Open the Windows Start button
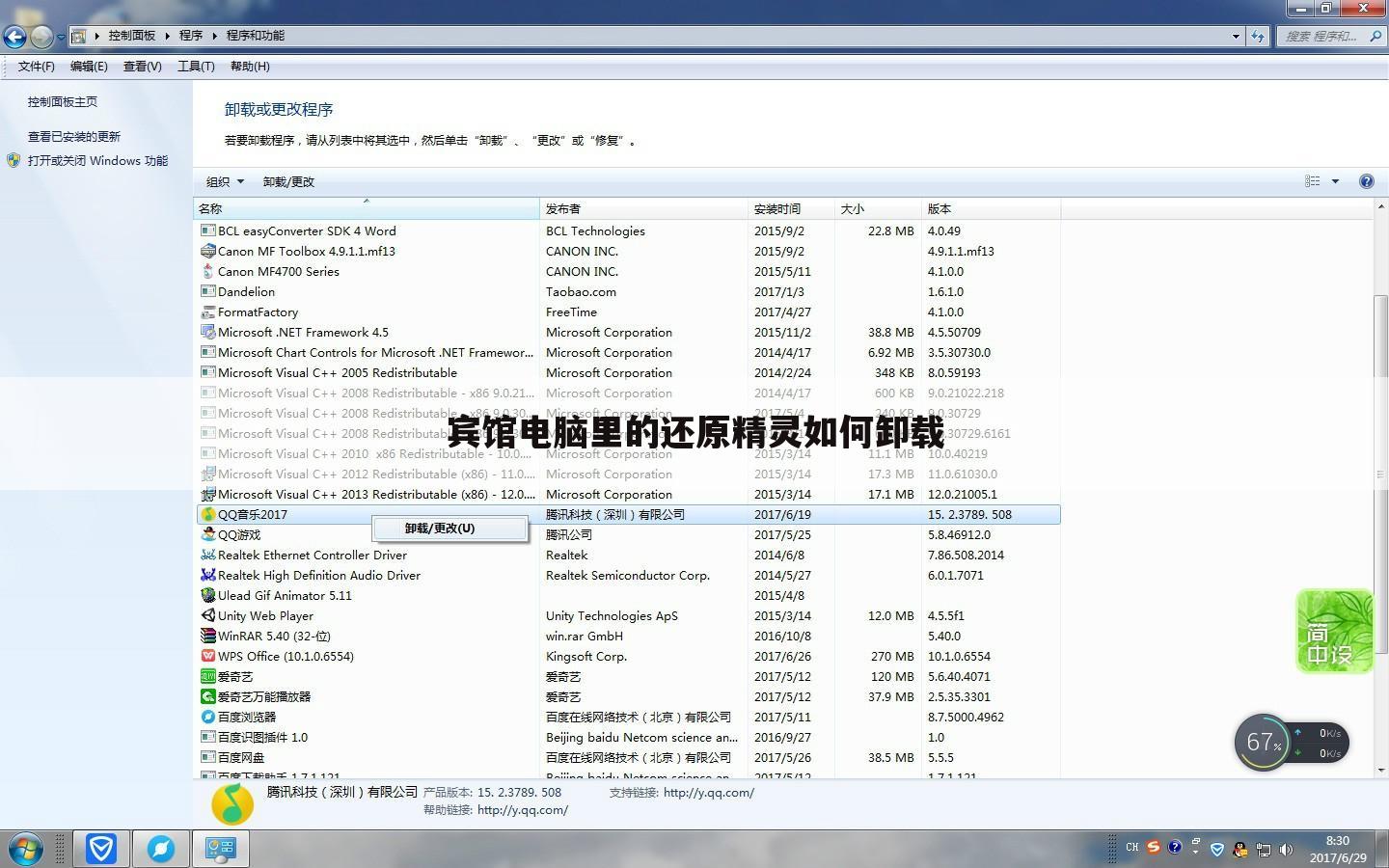This screenshot has height=868, width=1389. tap(25, 849)
